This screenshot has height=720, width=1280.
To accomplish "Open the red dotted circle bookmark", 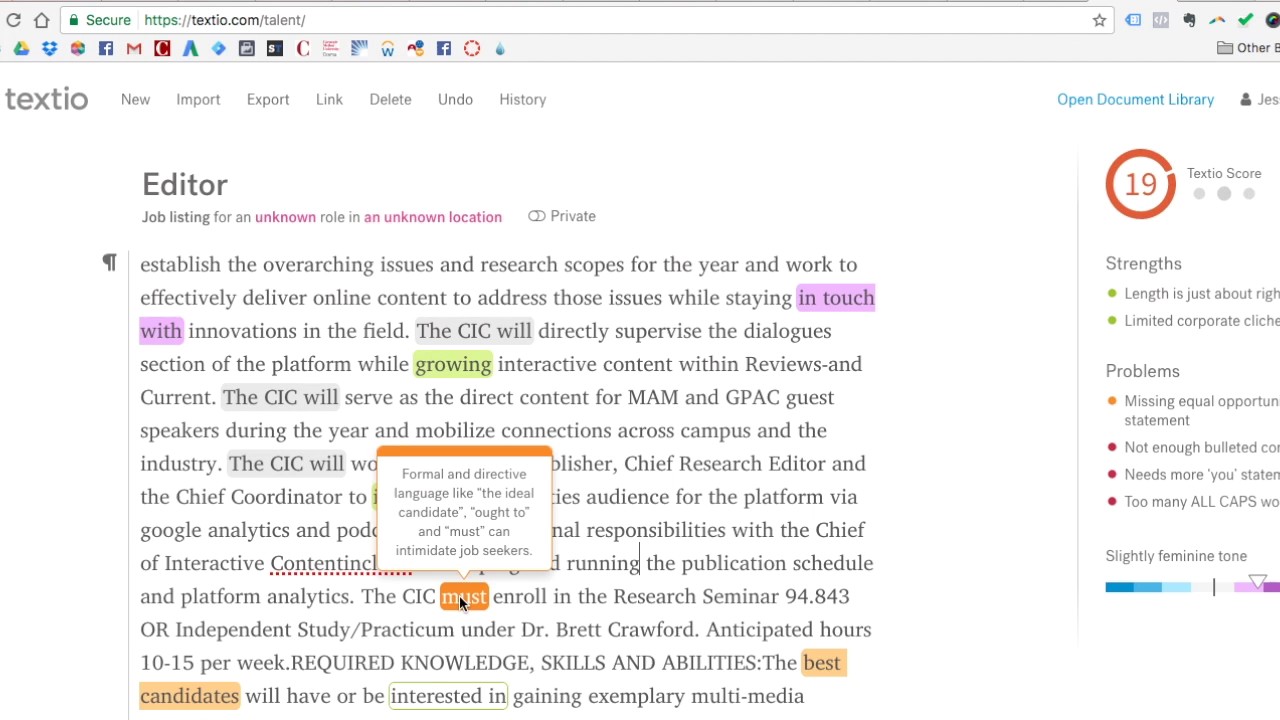I will (472, 48).
